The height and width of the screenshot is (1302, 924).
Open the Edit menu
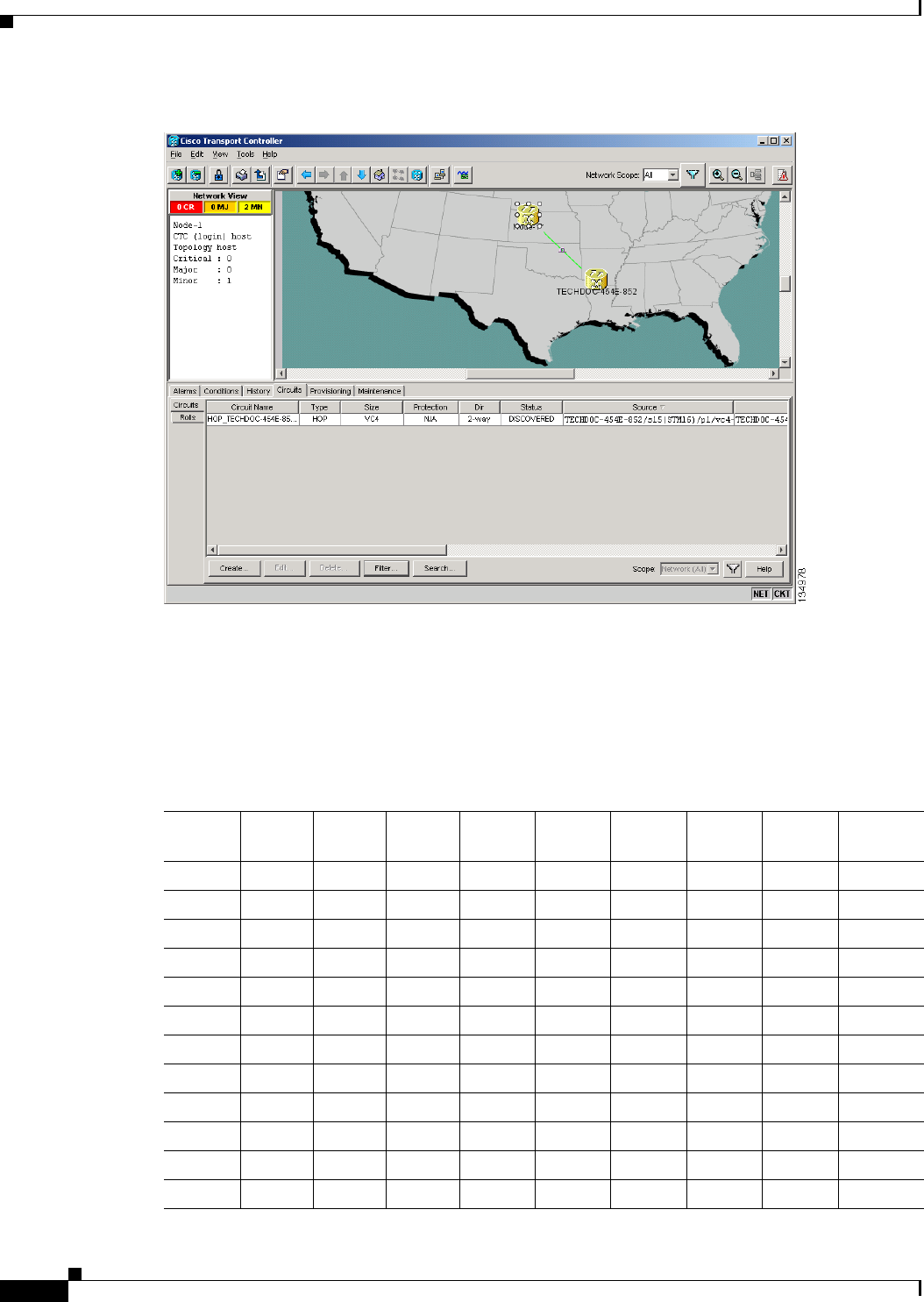point(197,154)
